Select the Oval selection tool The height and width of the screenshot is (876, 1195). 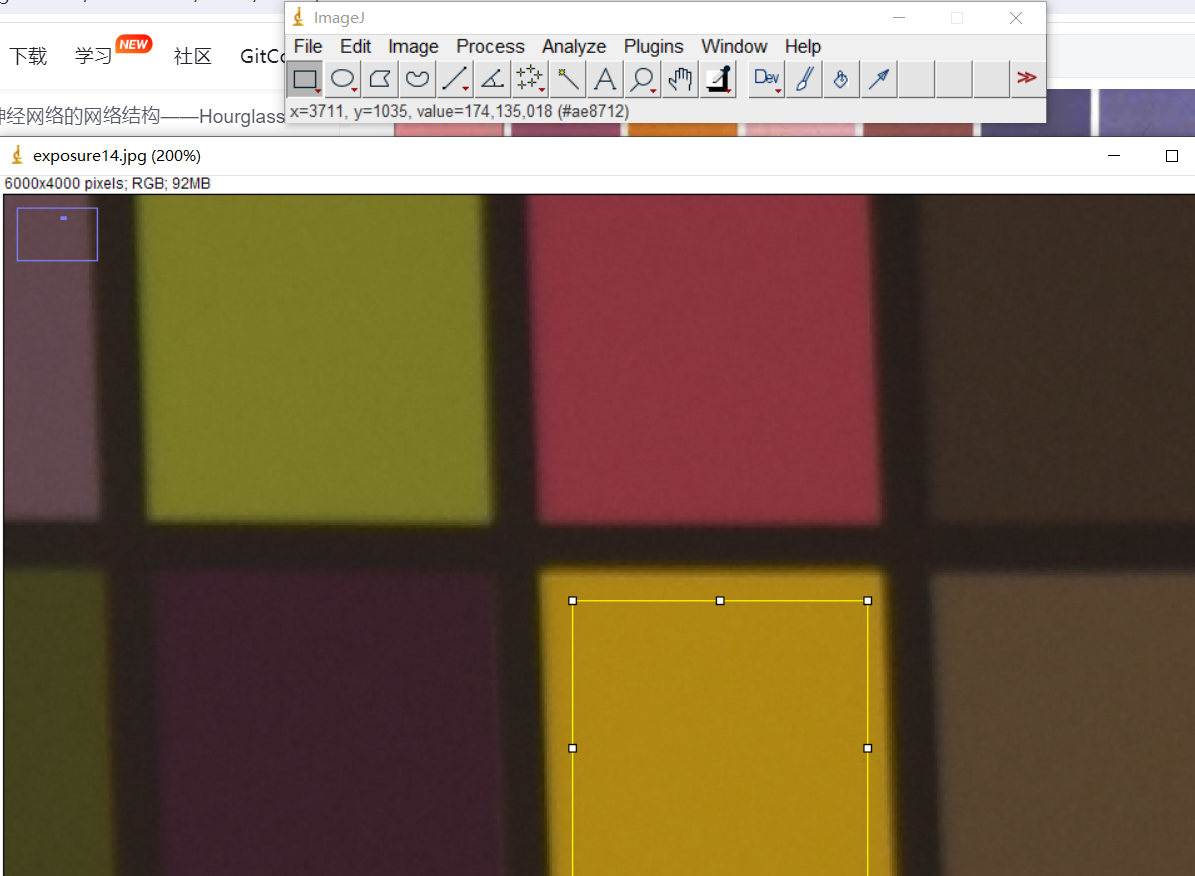(x=343, y=79)
